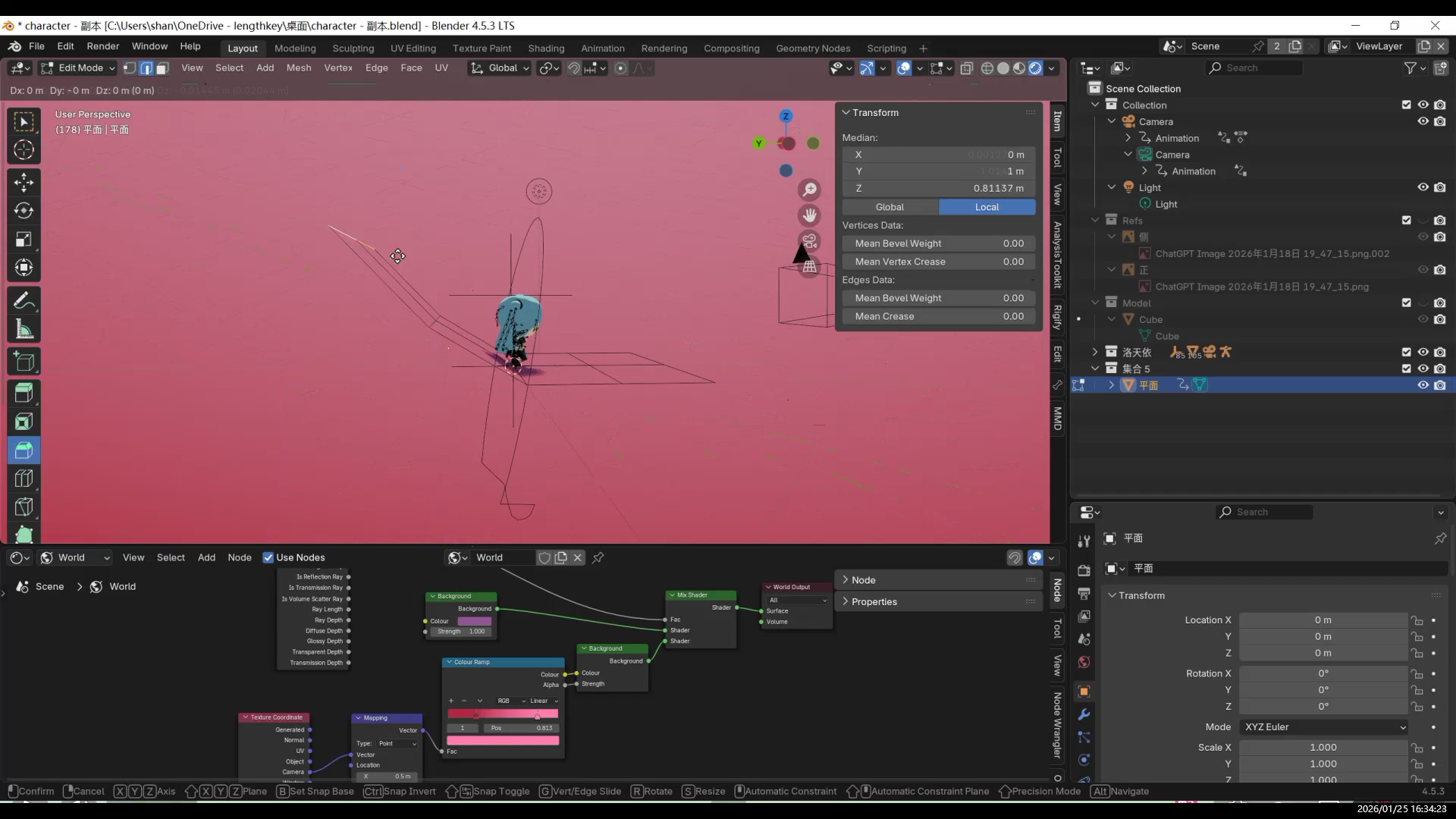Open the Edit Mode dropdown
Image resolution: width=1456 pixels, height=819 pixels.
coord(78,68)
